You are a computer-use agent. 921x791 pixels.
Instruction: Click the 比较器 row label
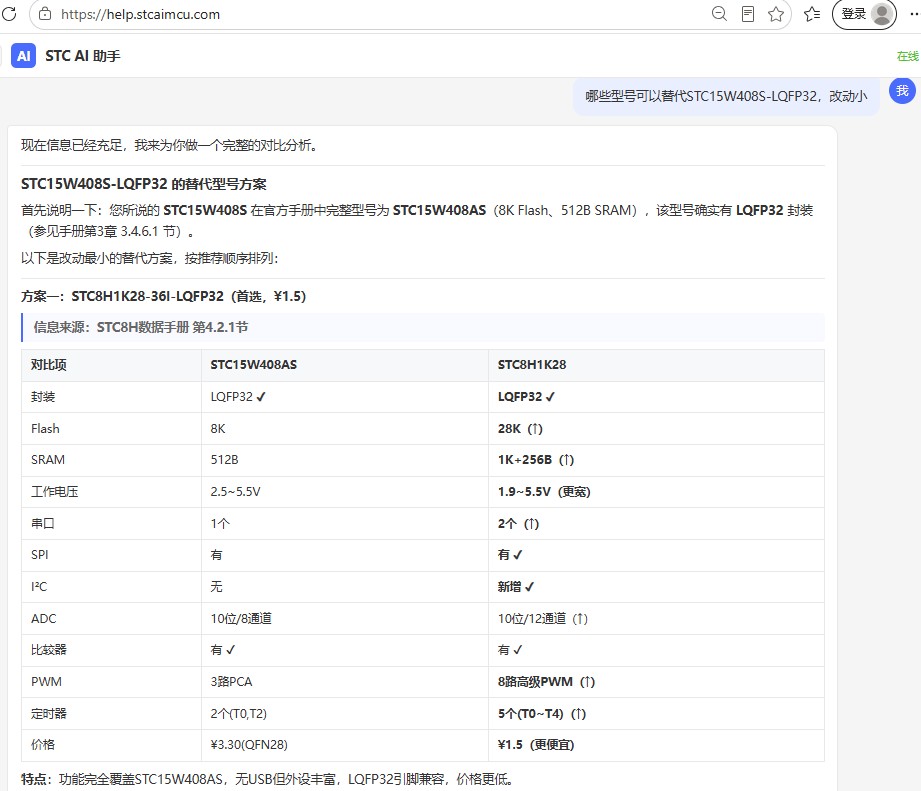(49, 650)
